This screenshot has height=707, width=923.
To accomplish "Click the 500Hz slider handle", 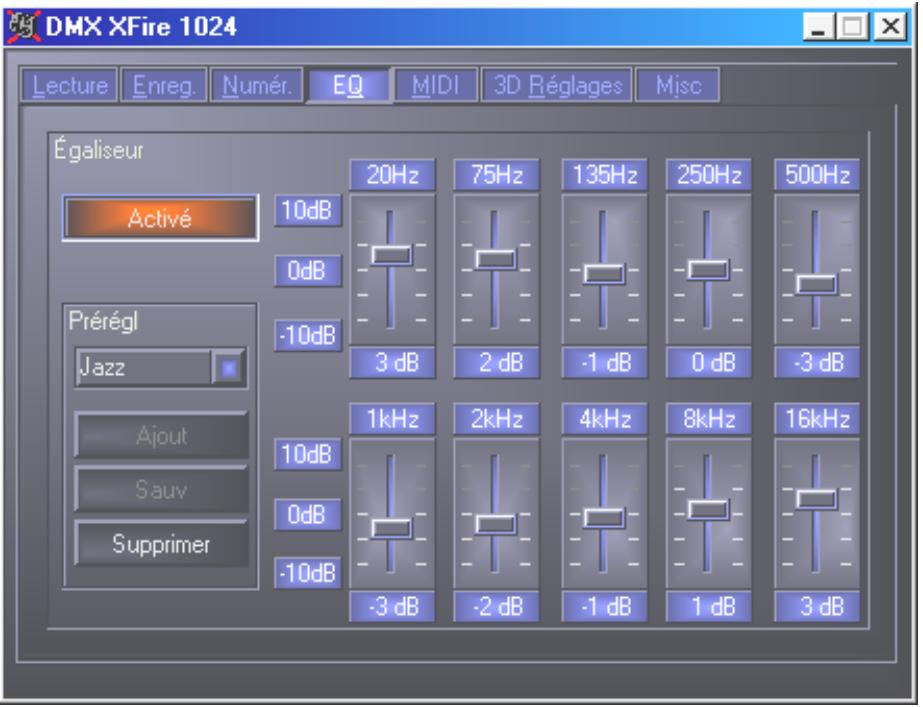I will coord(816,284).
